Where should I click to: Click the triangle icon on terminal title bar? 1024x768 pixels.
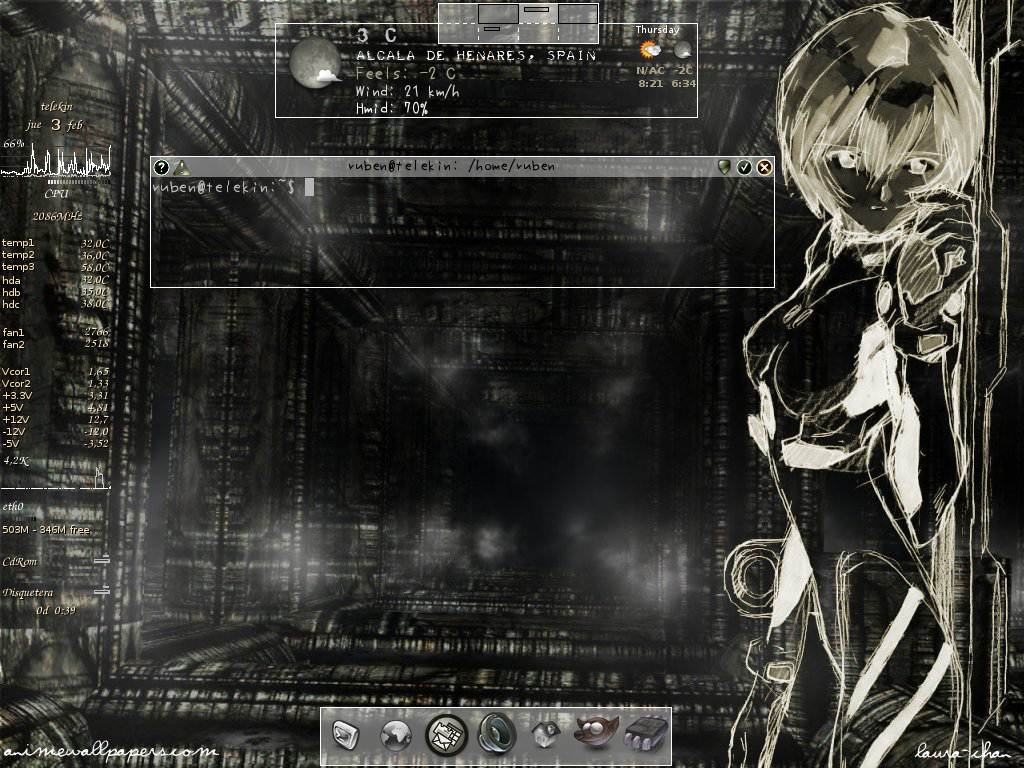pyautogui.click(x=182, y=167)
